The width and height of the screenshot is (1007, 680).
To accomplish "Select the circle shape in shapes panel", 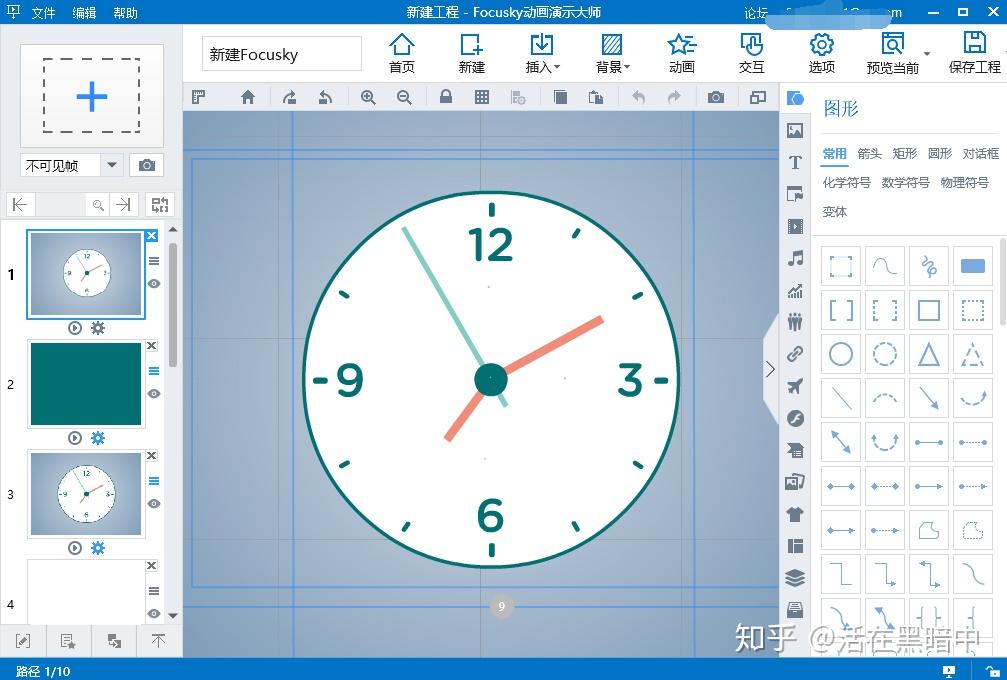I will click(841, 354).
